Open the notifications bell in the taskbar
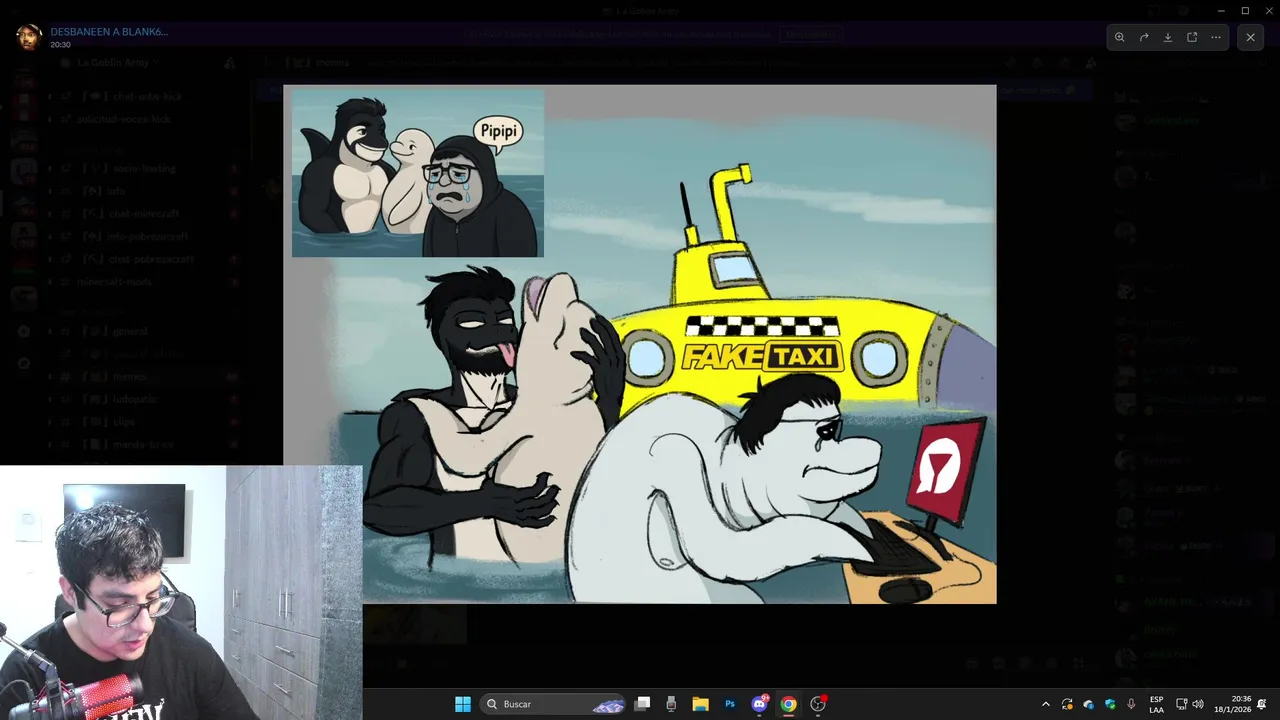This screenshot has width=1280, height=720. (x=1262, y=704)
